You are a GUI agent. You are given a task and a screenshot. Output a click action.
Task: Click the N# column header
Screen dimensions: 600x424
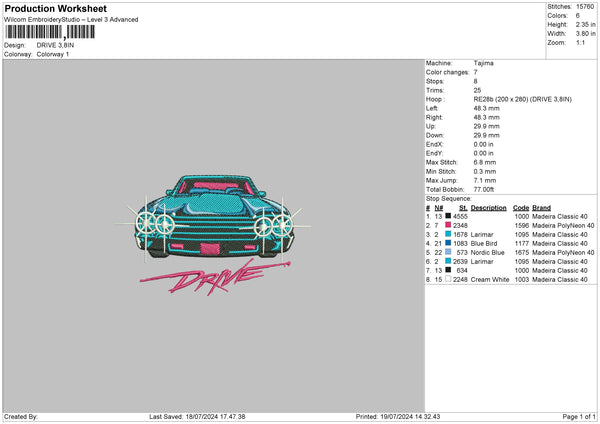pyautogui.click(x=439, y=208)
